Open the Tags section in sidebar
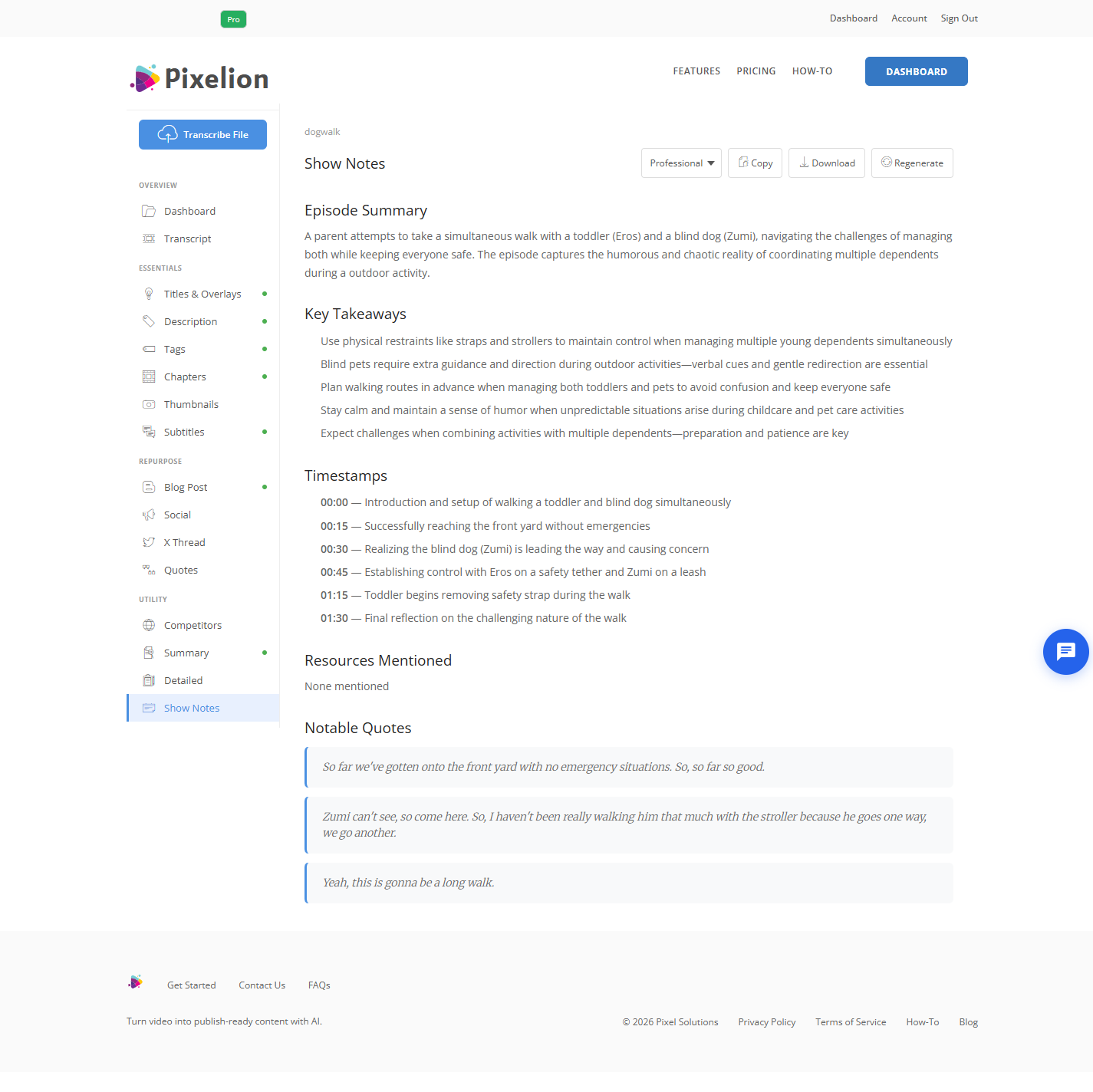The image size is (1093, 1092). coord(203,349)
